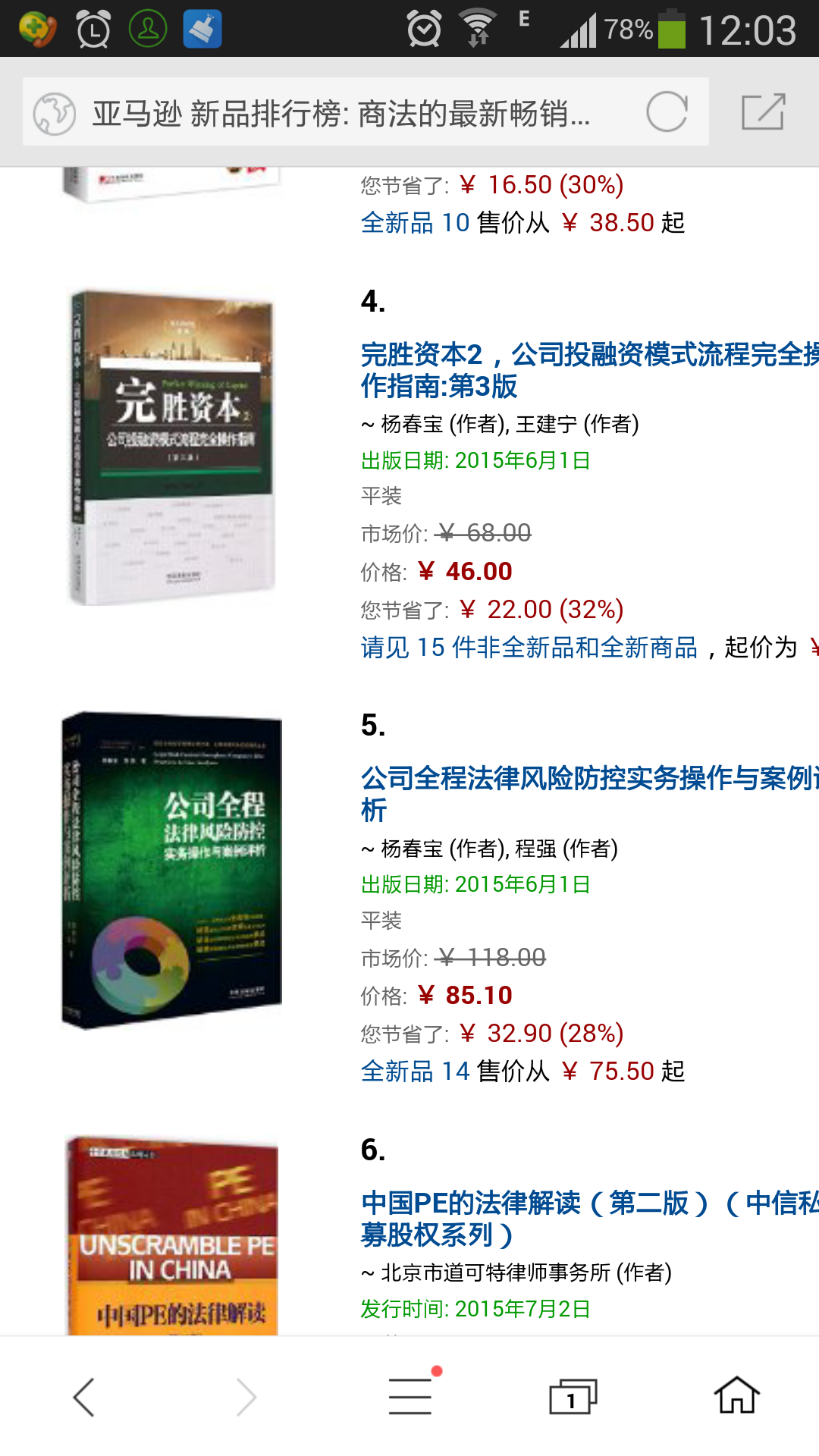Open the browser menu icon
This screenshot has height=1456, width=819.
click(411, 1395)
